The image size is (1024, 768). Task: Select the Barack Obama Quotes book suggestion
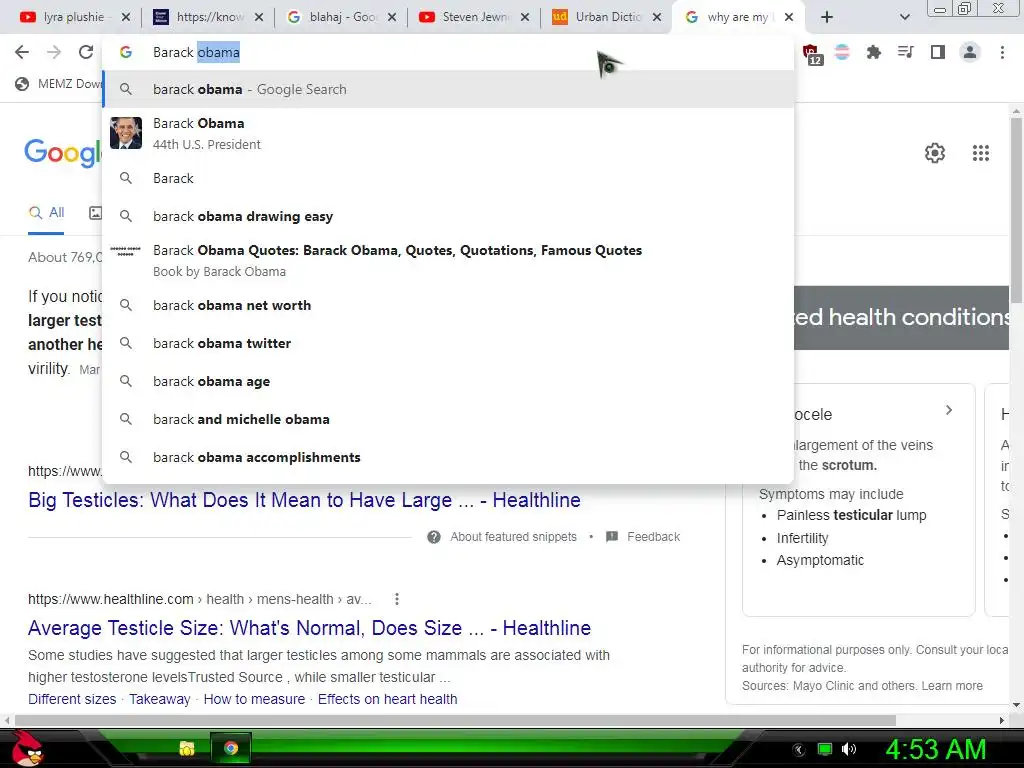pos(449,260)
